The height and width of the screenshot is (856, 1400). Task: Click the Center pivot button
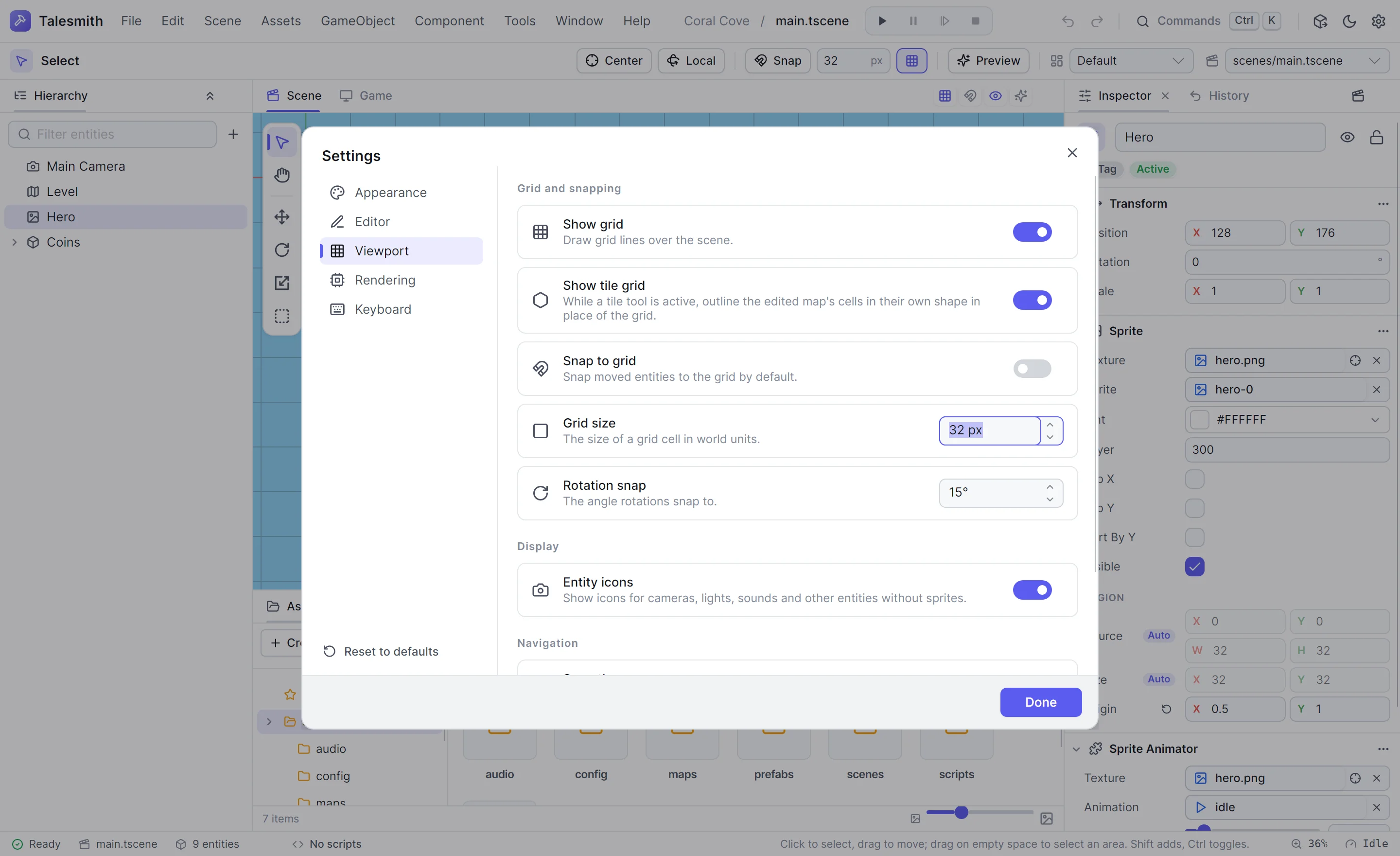click(x=613, y=61)
